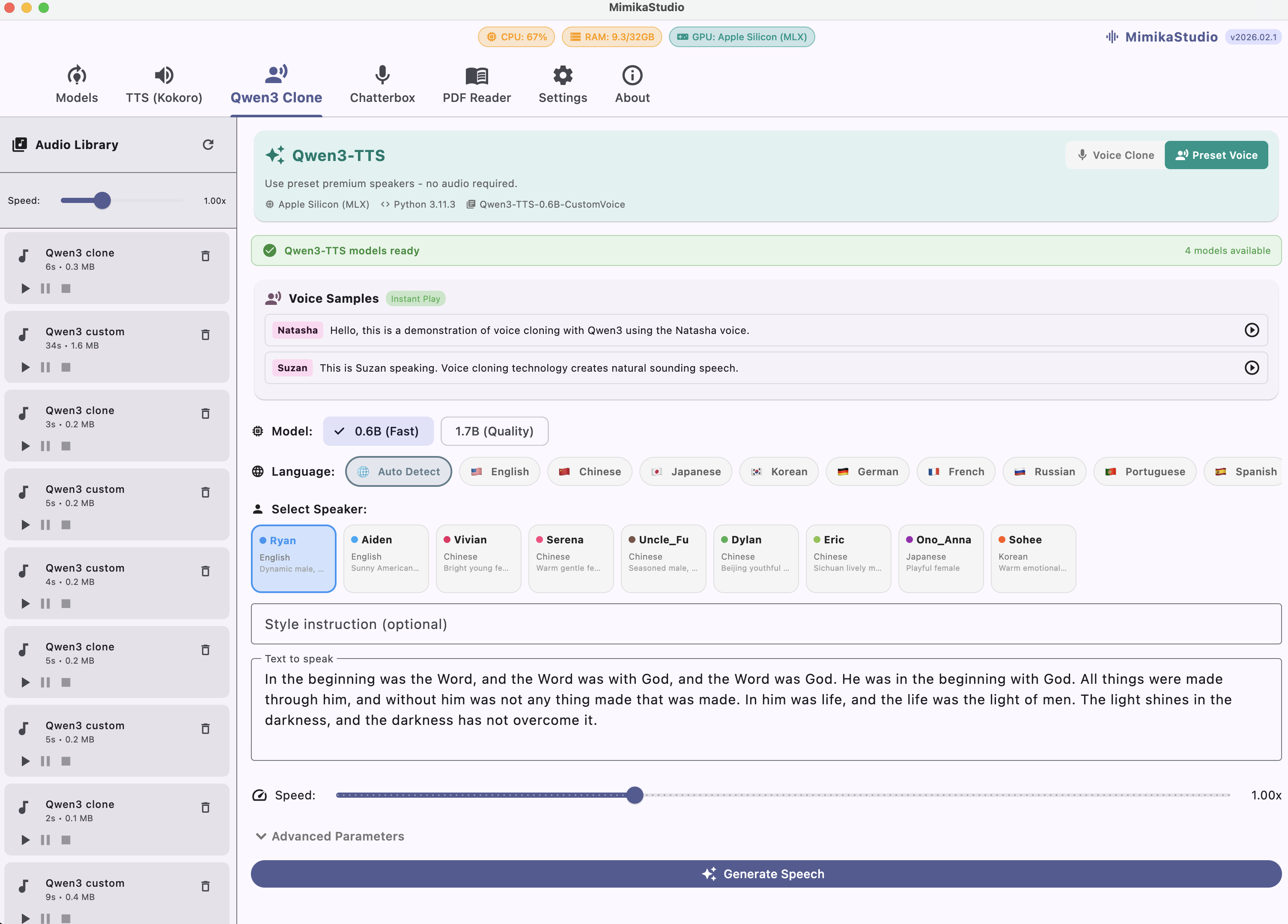Select the 1.7B (Quality) model
This screenshot has height=924, width=1288.
pos(494,432)
